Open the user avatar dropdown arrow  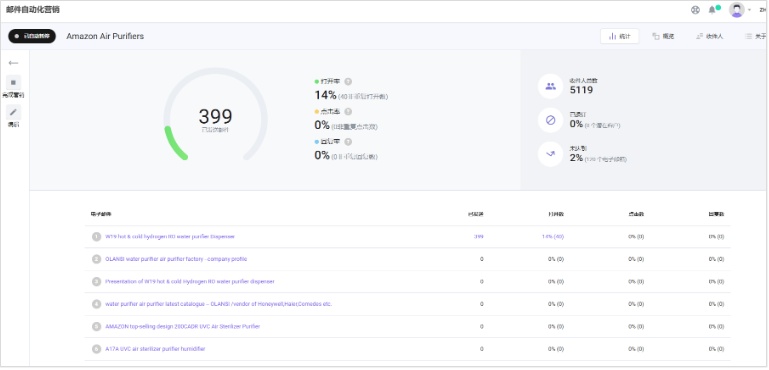coord(749,10)
